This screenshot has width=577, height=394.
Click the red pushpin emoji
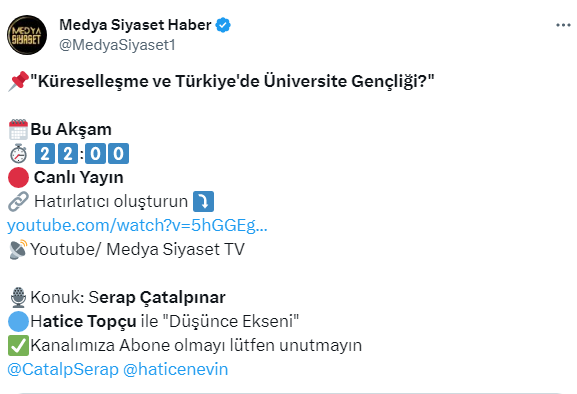(x=18, y=81)
